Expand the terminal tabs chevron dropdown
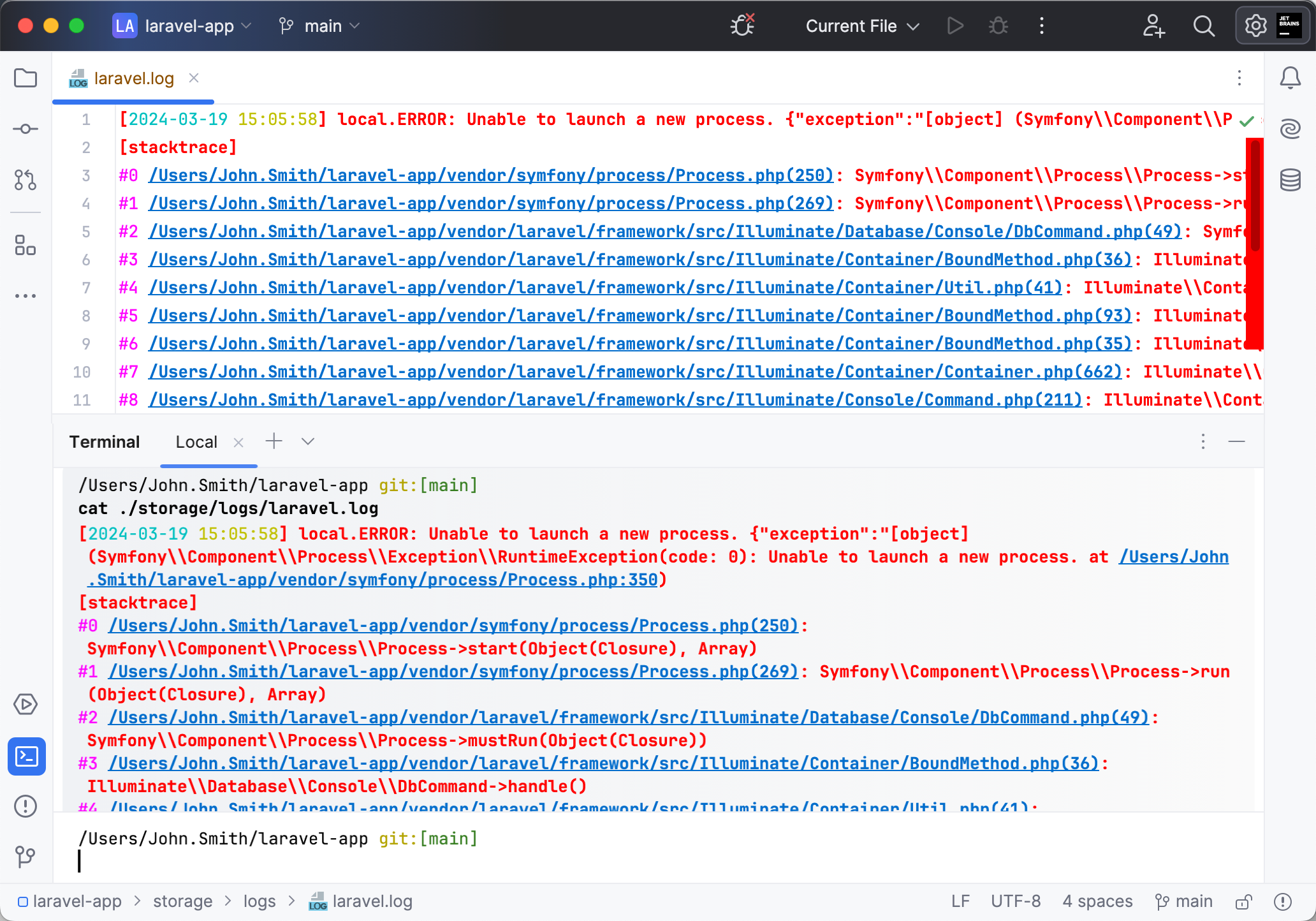Viewport: 1316px width, 921px height. [307, 441]
